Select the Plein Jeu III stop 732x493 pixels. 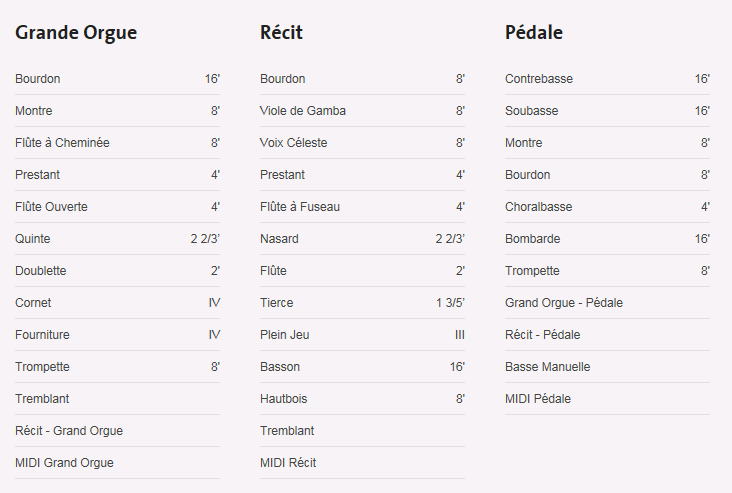(362, 335)
